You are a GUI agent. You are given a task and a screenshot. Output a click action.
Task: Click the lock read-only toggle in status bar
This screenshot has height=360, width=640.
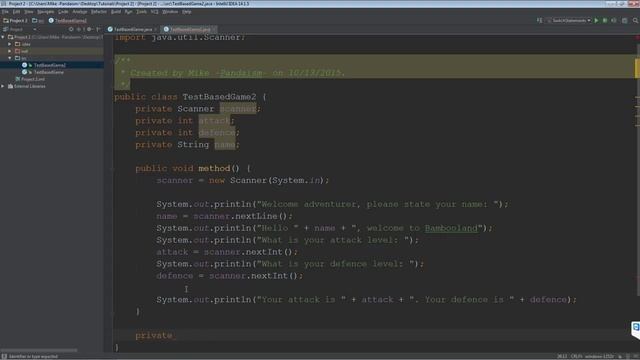click(620, 357)
